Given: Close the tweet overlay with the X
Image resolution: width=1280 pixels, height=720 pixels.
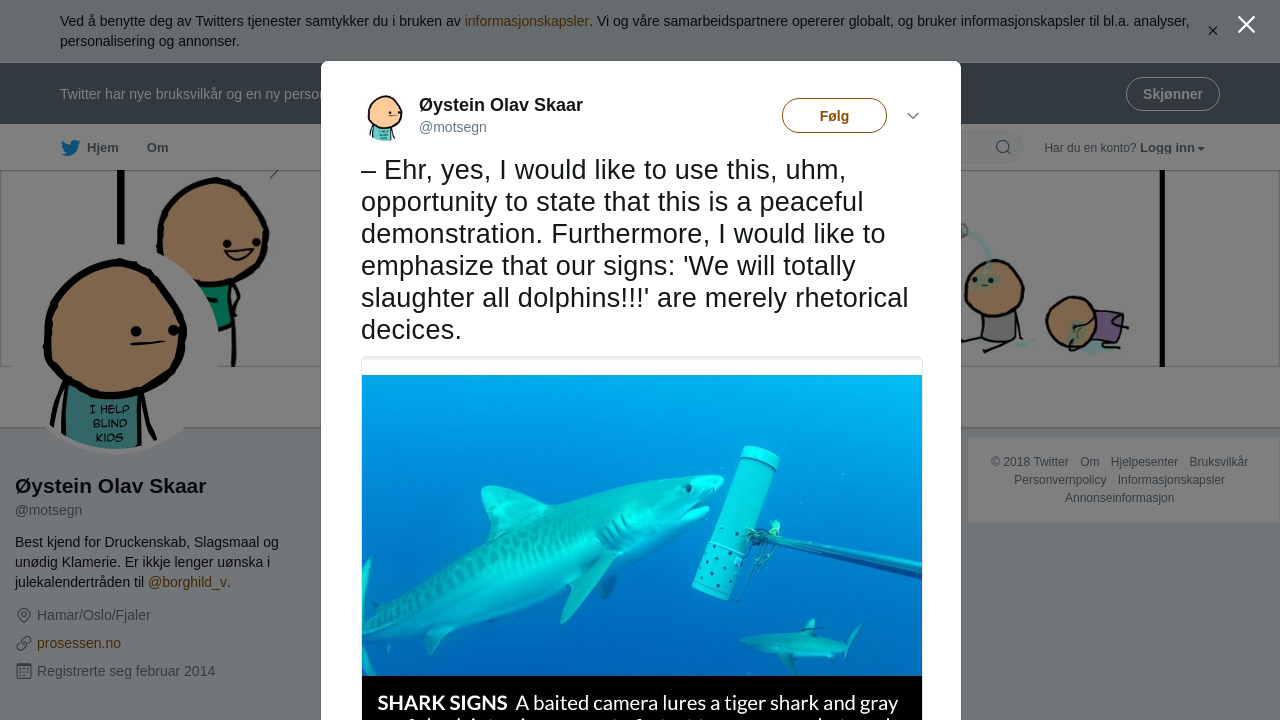Looking at the screenshot, I should coord(1246,25).
